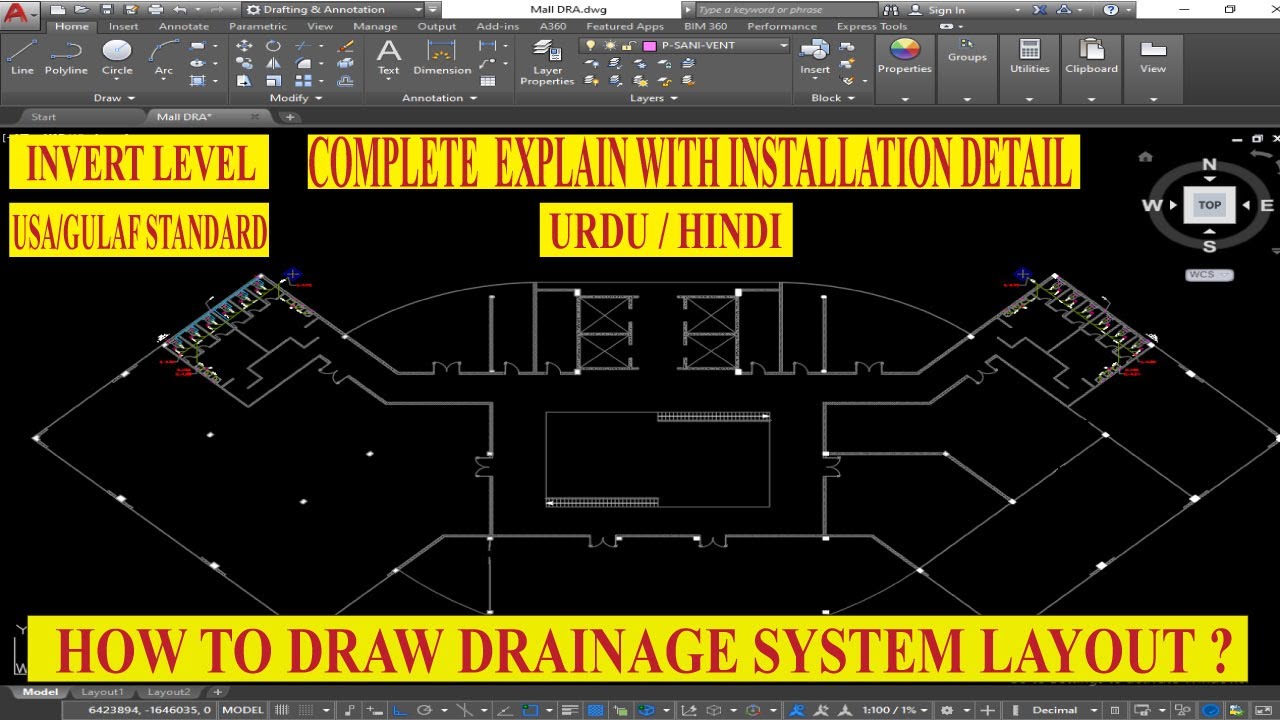Screen dimensions: 1280x720
Task: Expand the Block panel
Action: point(832,98)
